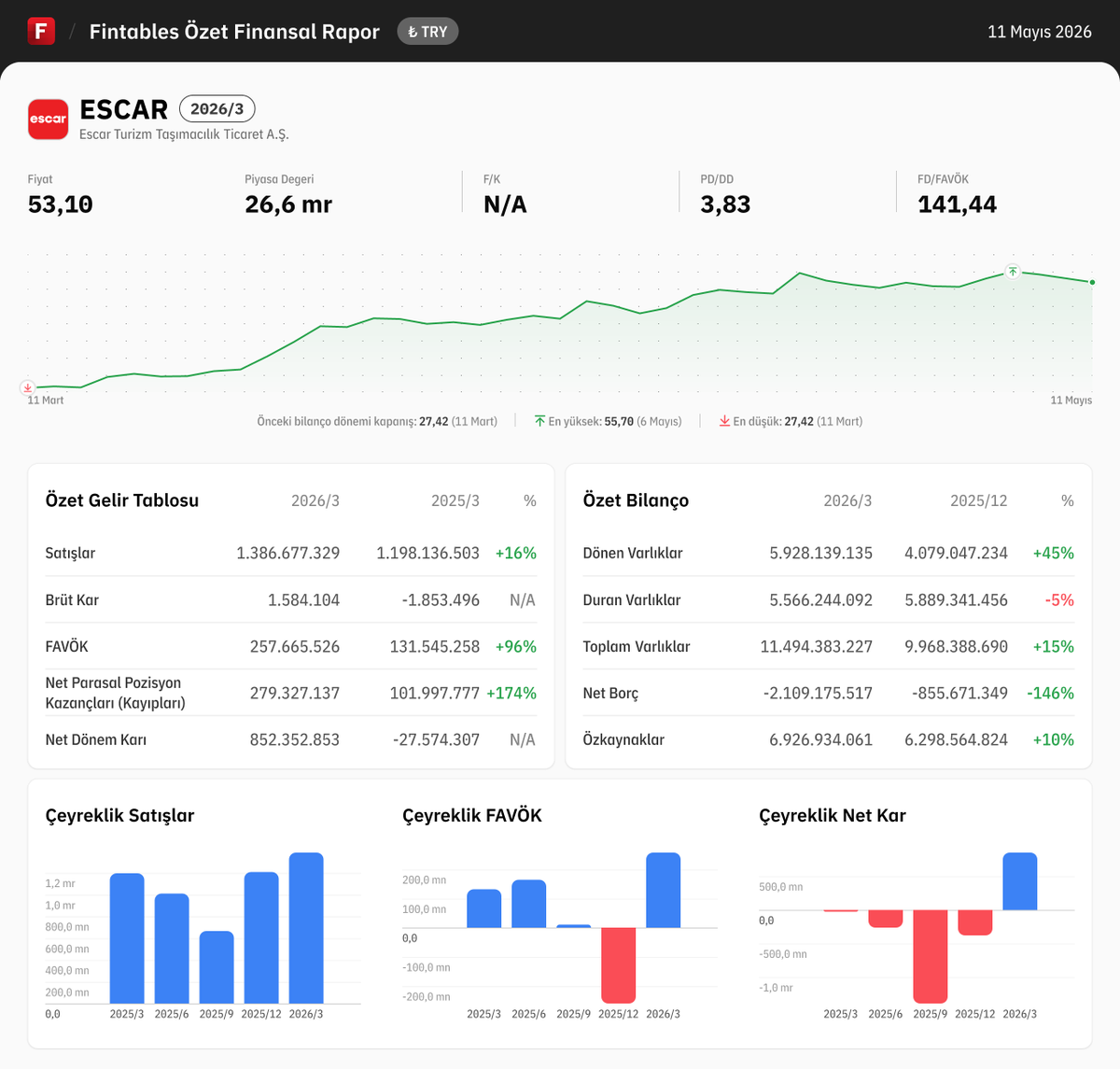
Task: Click Özkaynaklar value 6.926.934.061
Action: [x=821, y=739]
